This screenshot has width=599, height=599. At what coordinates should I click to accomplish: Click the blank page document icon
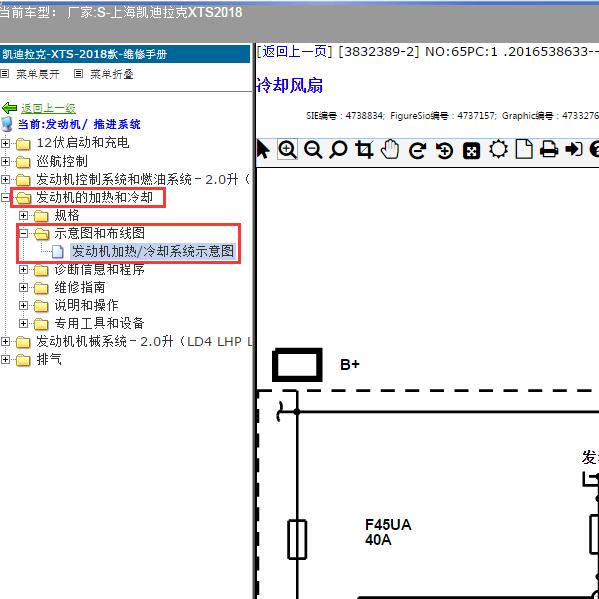coord(524,149)
